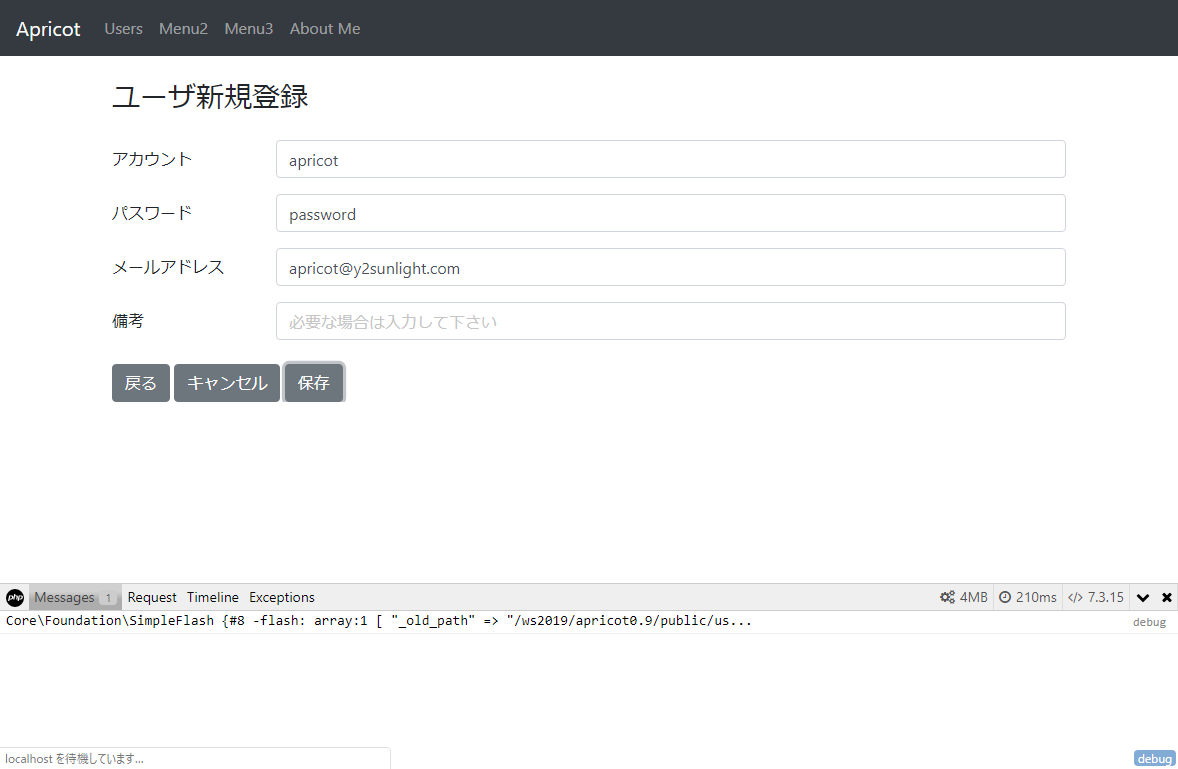Click the Apricot brand logo link
Image resolution: width=1178 pixels, height=769 pixels.
click(48, 29)
